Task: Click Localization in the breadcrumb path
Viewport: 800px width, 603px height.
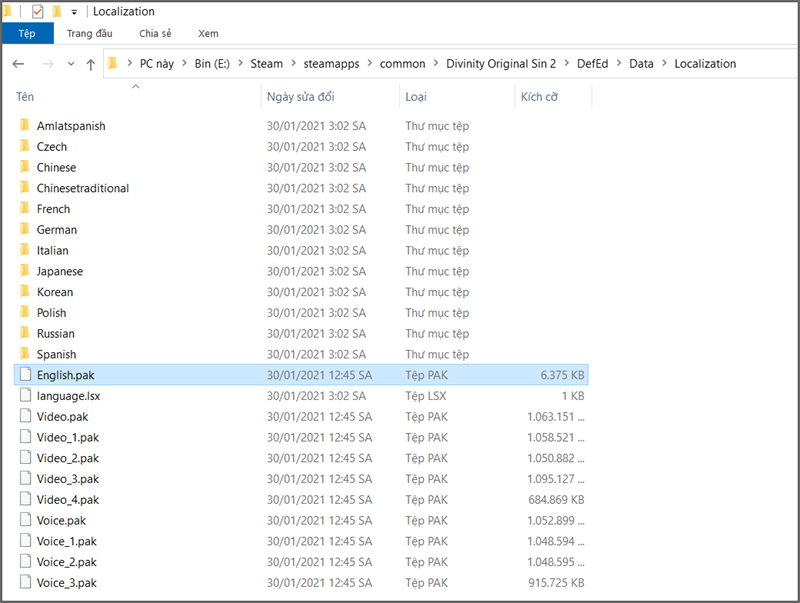Action: tap(705, 64)
